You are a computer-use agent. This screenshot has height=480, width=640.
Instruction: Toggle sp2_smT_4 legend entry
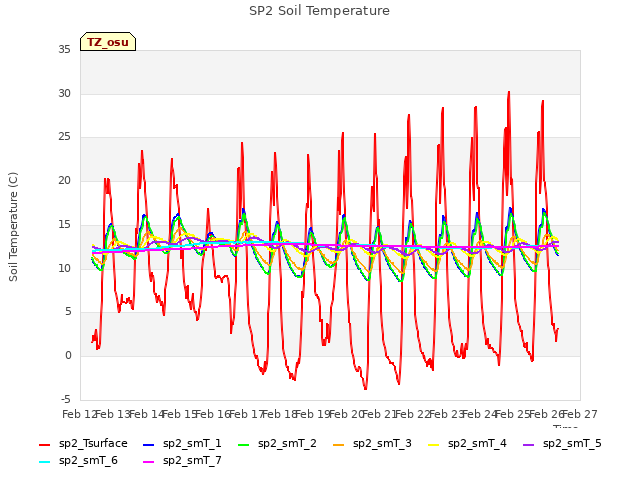pyautogui.click(x=467, y=443)
